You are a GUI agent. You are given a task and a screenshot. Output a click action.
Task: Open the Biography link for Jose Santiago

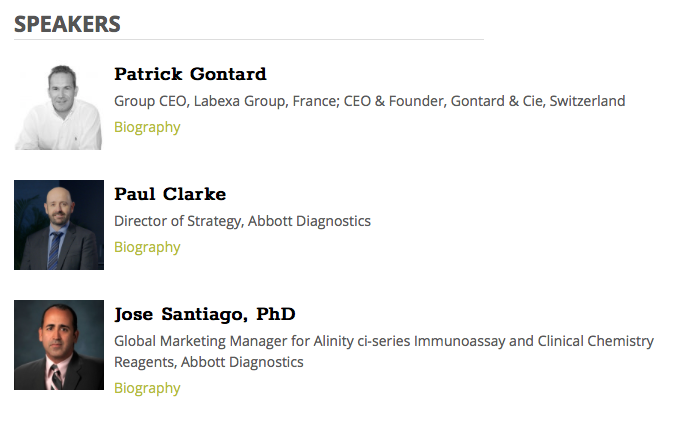[147, 388]
